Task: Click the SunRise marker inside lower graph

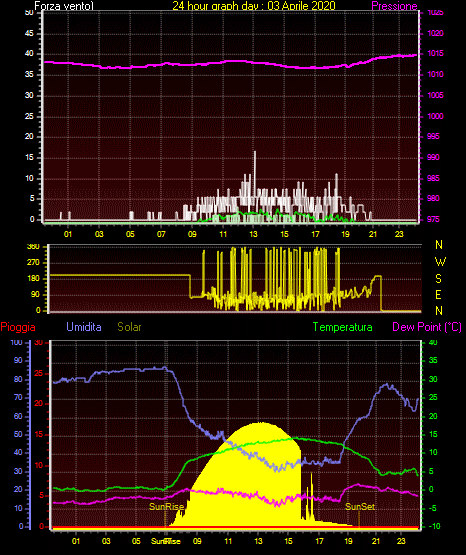Action: pos(166,507)
